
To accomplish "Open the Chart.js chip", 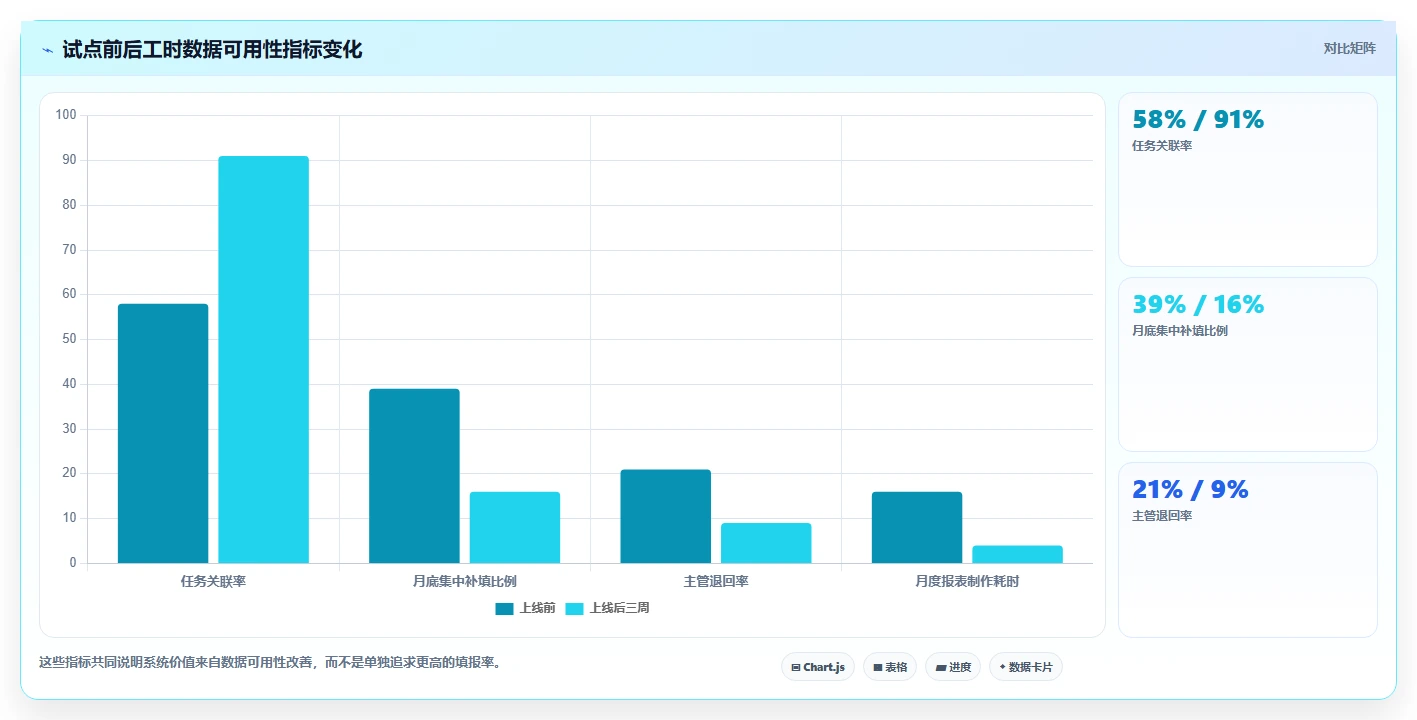I will [818, 667].
